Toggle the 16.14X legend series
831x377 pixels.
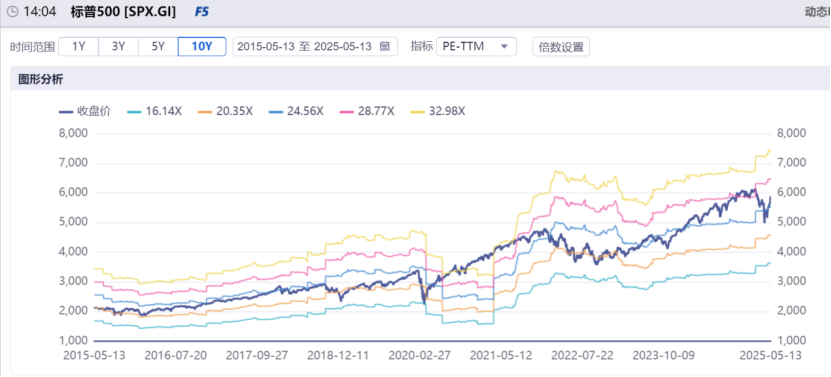[155, 111]
